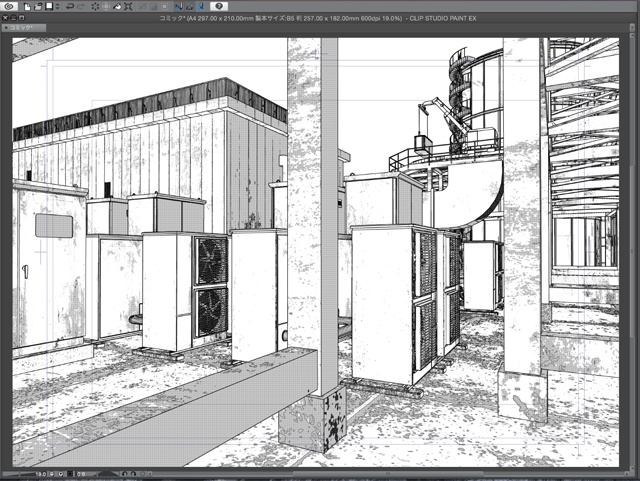The height and width of the screenshot is (481, 640).
Task: Expand the save options arrows beside Save
Action: coord(57,7)
